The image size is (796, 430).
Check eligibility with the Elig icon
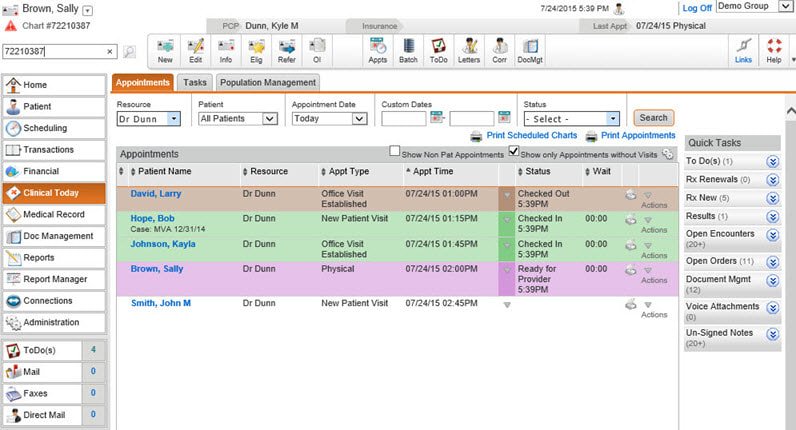[256, 51]
